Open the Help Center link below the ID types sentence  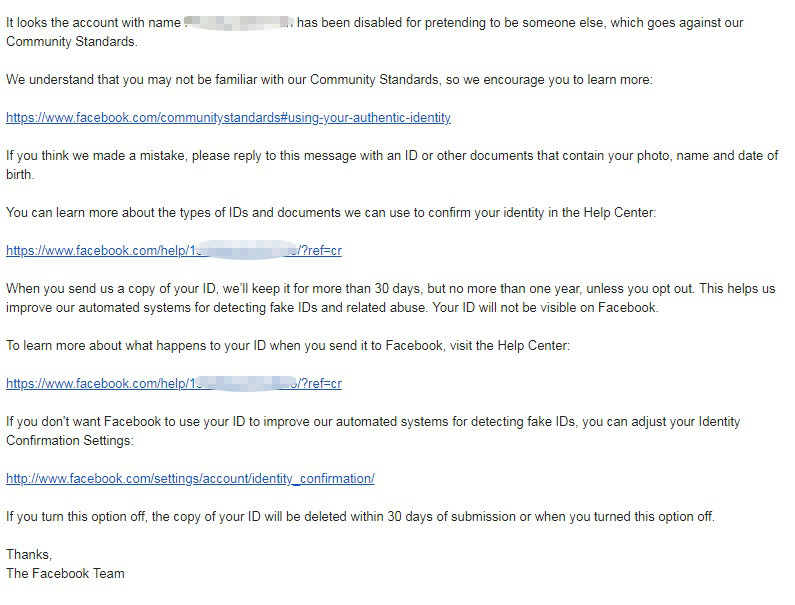coord(173,251)
